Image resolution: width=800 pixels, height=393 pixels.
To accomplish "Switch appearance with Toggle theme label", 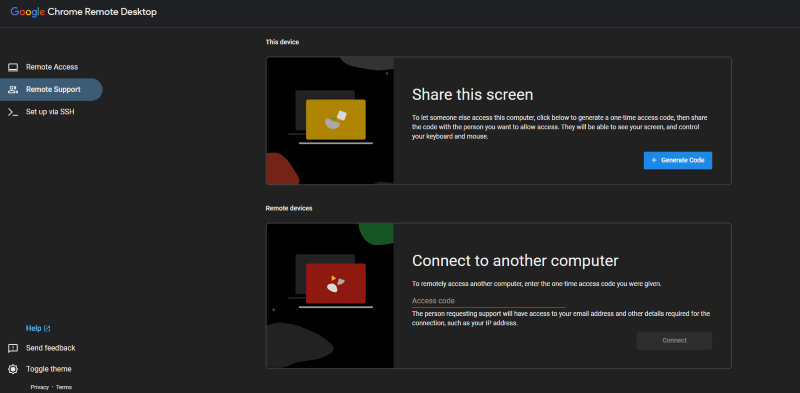I will pos(48,369).
